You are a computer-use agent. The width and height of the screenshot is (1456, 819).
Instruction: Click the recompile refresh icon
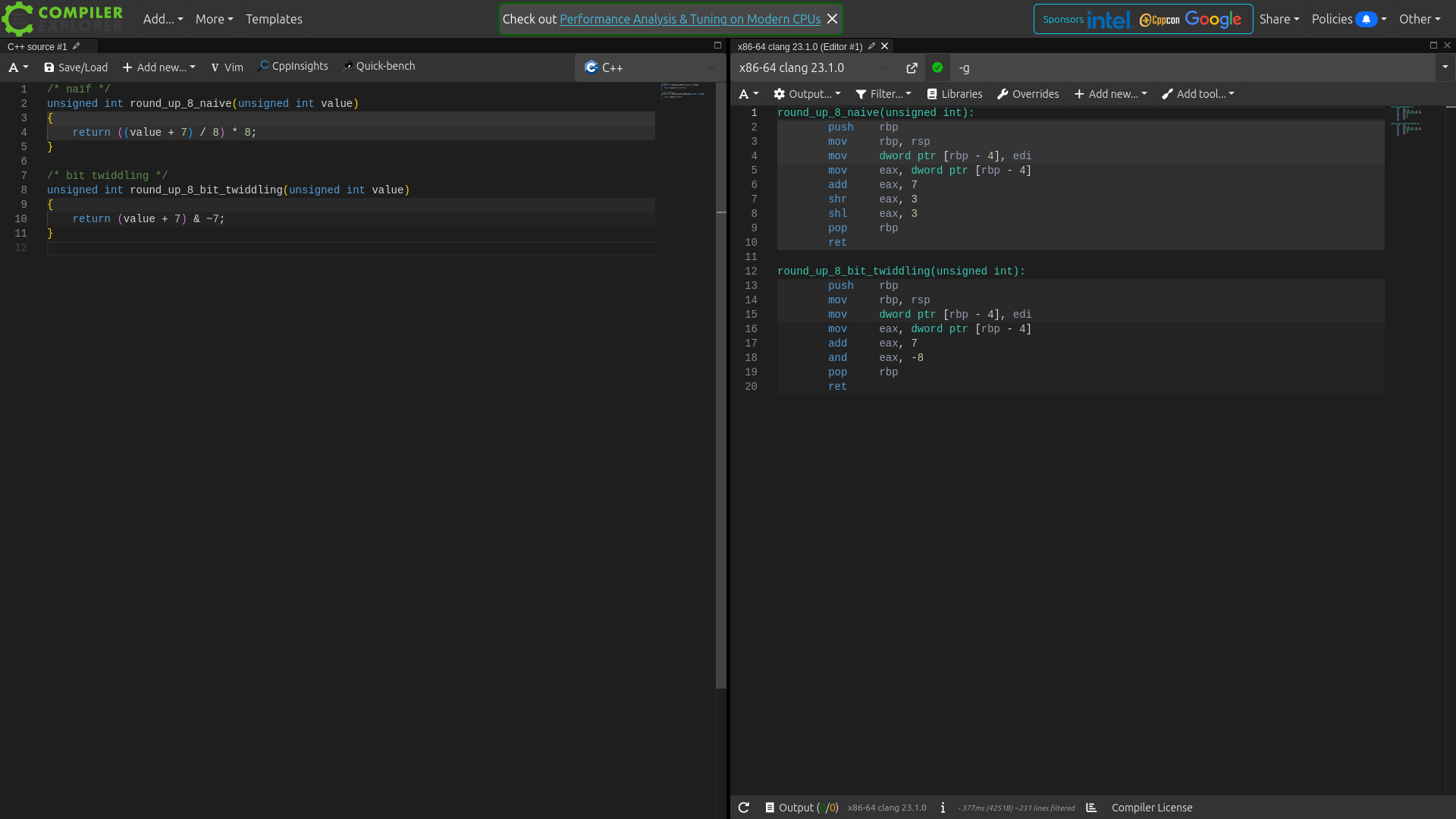click(x=744, y=808)
